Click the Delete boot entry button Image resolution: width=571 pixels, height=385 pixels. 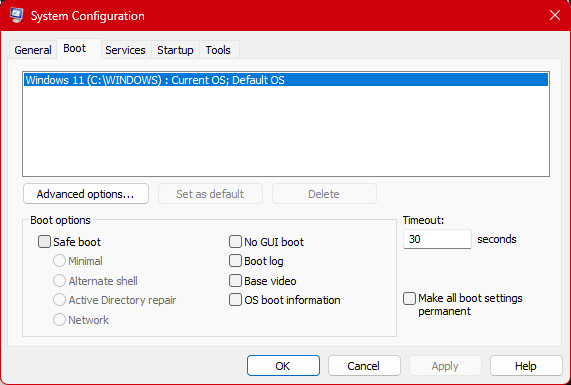coord(324,194)
